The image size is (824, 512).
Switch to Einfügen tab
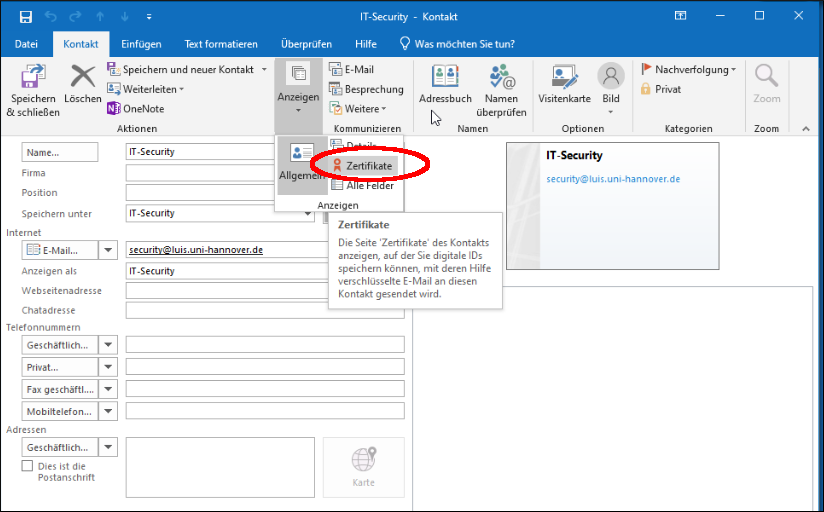141,44
